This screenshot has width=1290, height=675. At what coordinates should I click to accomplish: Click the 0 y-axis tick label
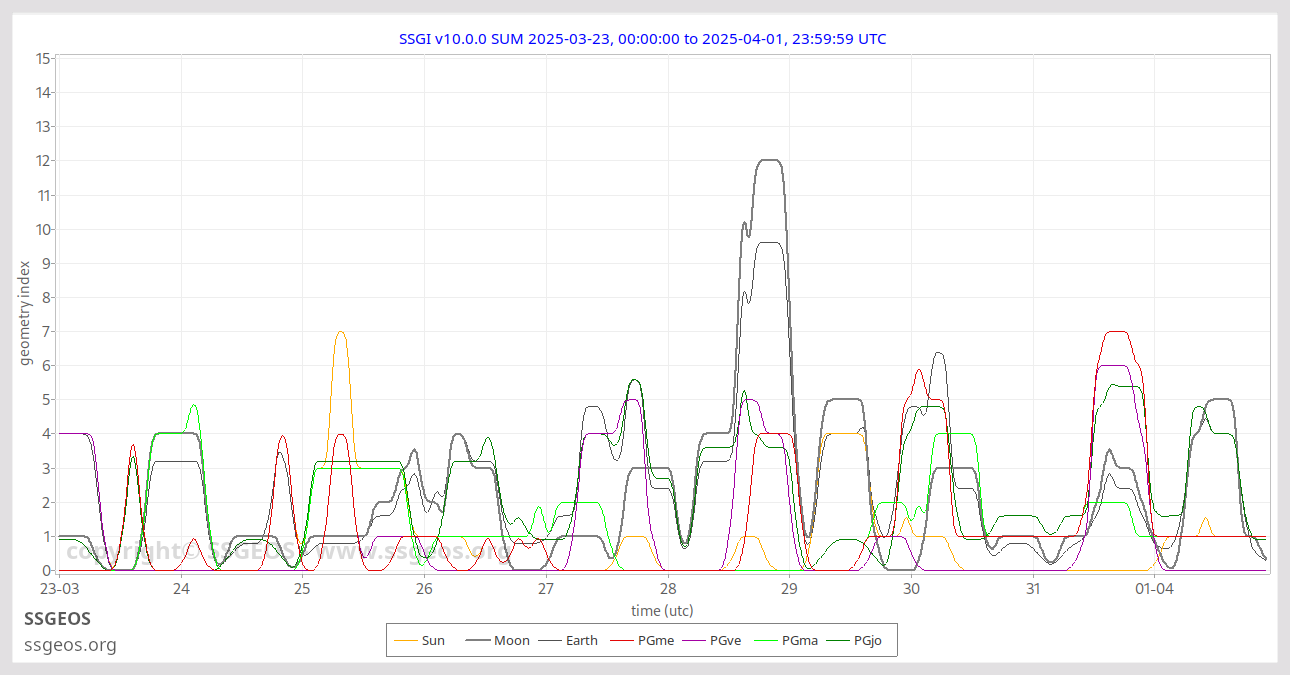click(x=45, y=571)
